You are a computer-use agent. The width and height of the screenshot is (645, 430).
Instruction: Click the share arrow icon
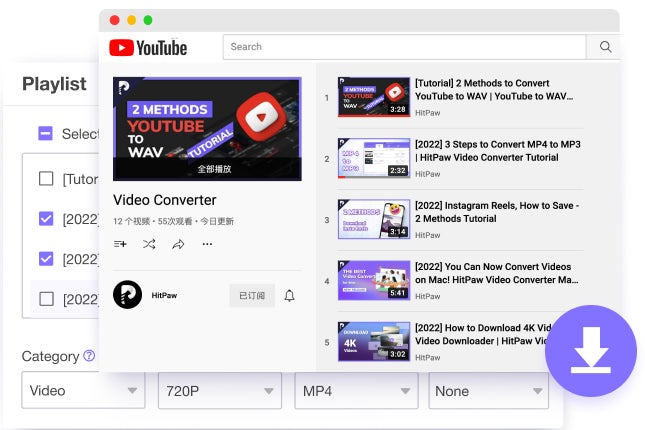coord(178,244)
